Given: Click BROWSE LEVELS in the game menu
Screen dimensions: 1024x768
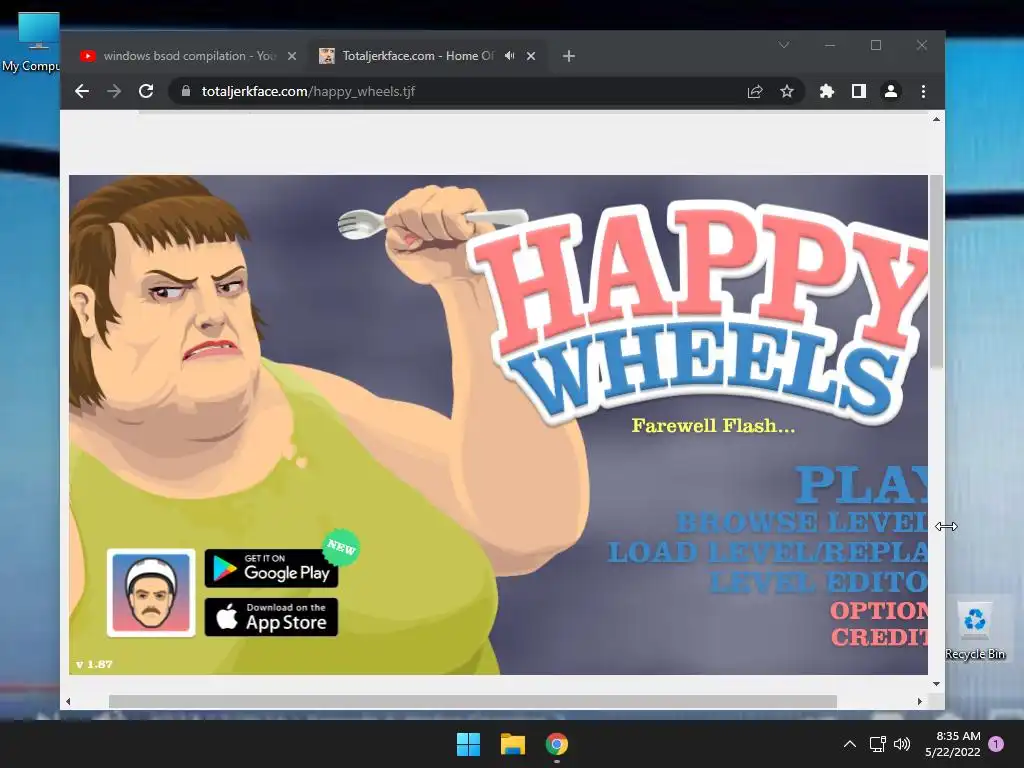Looking at the screenshot, I should tap(802, 522).
